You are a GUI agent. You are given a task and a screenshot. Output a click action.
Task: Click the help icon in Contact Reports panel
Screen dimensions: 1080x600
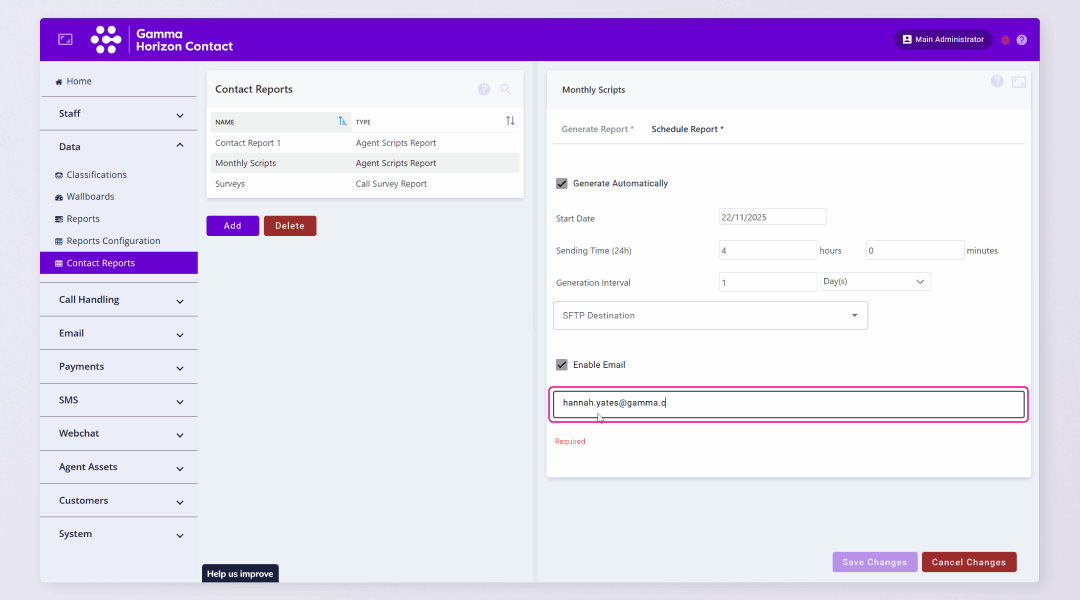click(484, 89)
